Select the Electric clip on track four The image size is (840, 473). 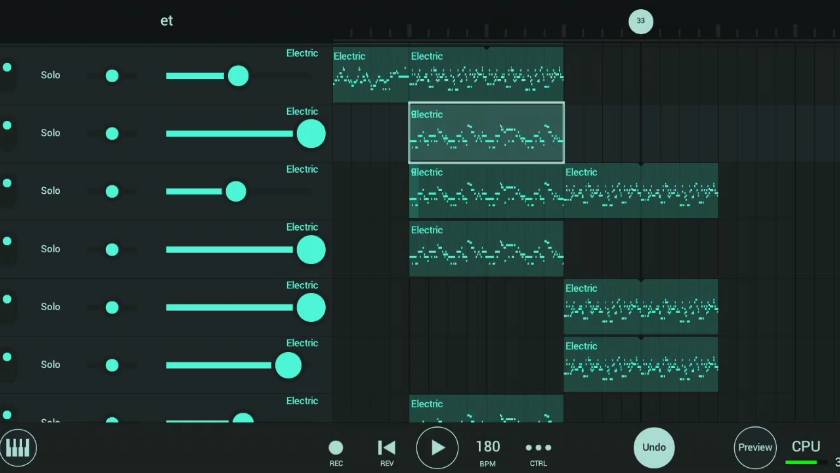pos(486,249)
